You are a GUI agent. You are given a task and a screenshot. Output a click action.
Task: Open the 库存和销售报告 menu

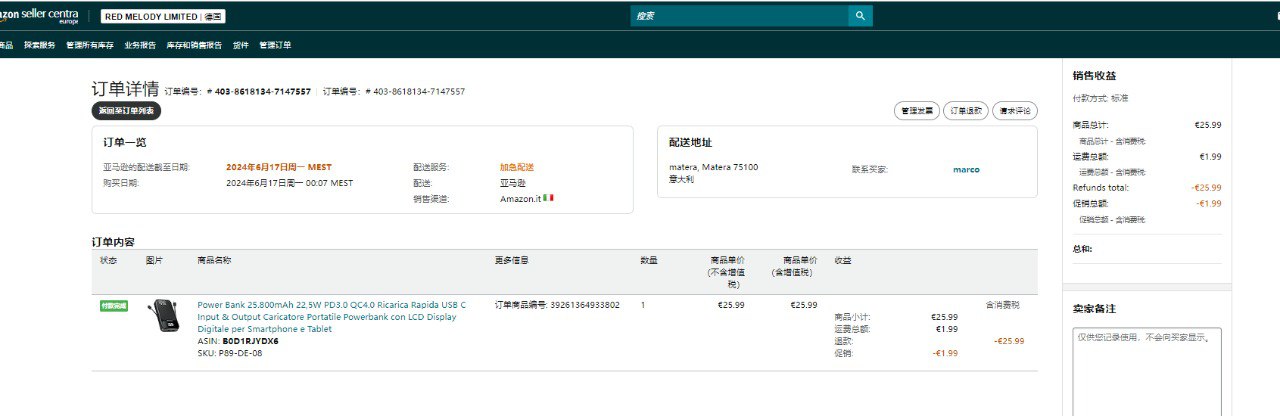tap(194, 45)
